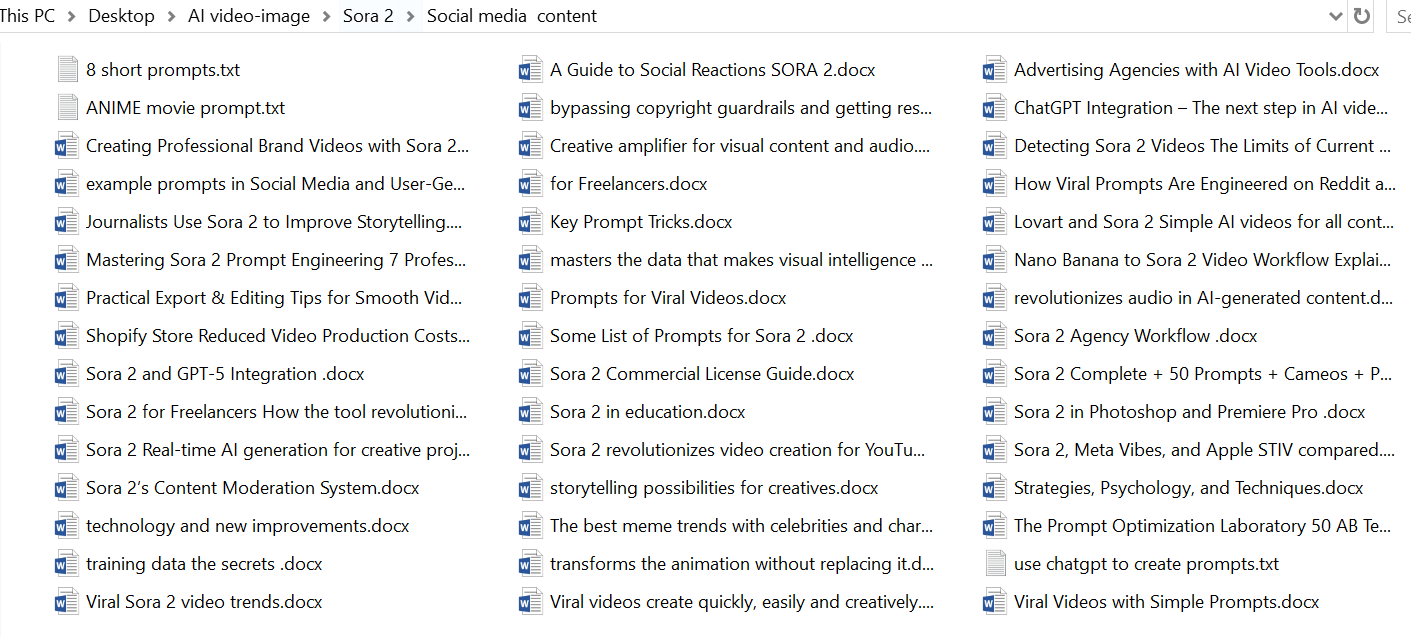The width and height of the screenshot is (1411, 637).
Task: Click Word icon of Sora 2 Commercial License Guide
Action: (x=531, y=374)
